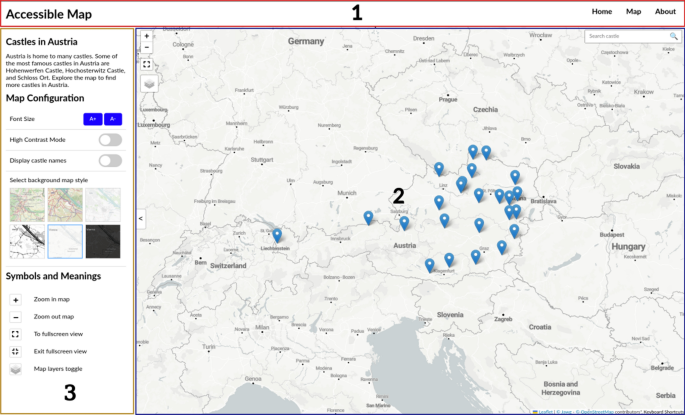This screenshot has height=415, width=685.
Task: Click the 'To fullscreen view' legend entry
Action: 58,334
